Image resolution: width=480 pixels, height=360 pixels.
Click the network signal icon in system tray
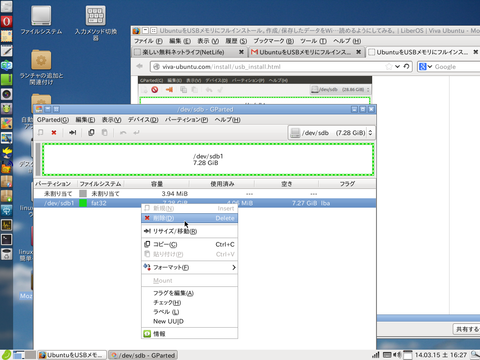pyautogui.click(x=375, y=355)
